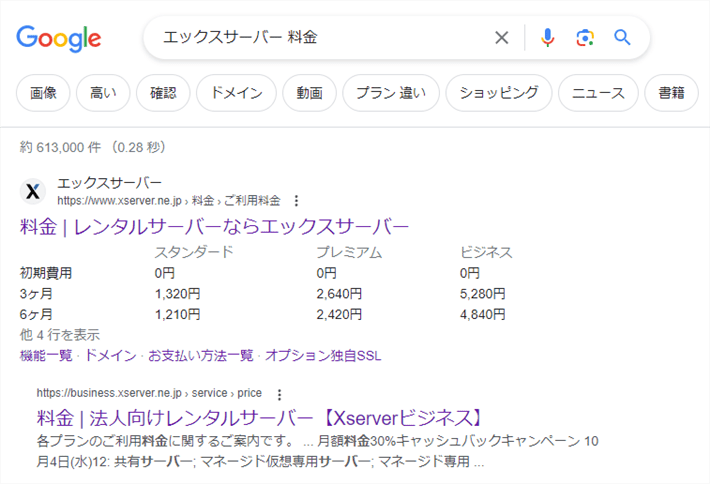This screenshot has height=484, width=710.
Task: Select the ショッピング filter chip
Action: click(x=499, y=93)
